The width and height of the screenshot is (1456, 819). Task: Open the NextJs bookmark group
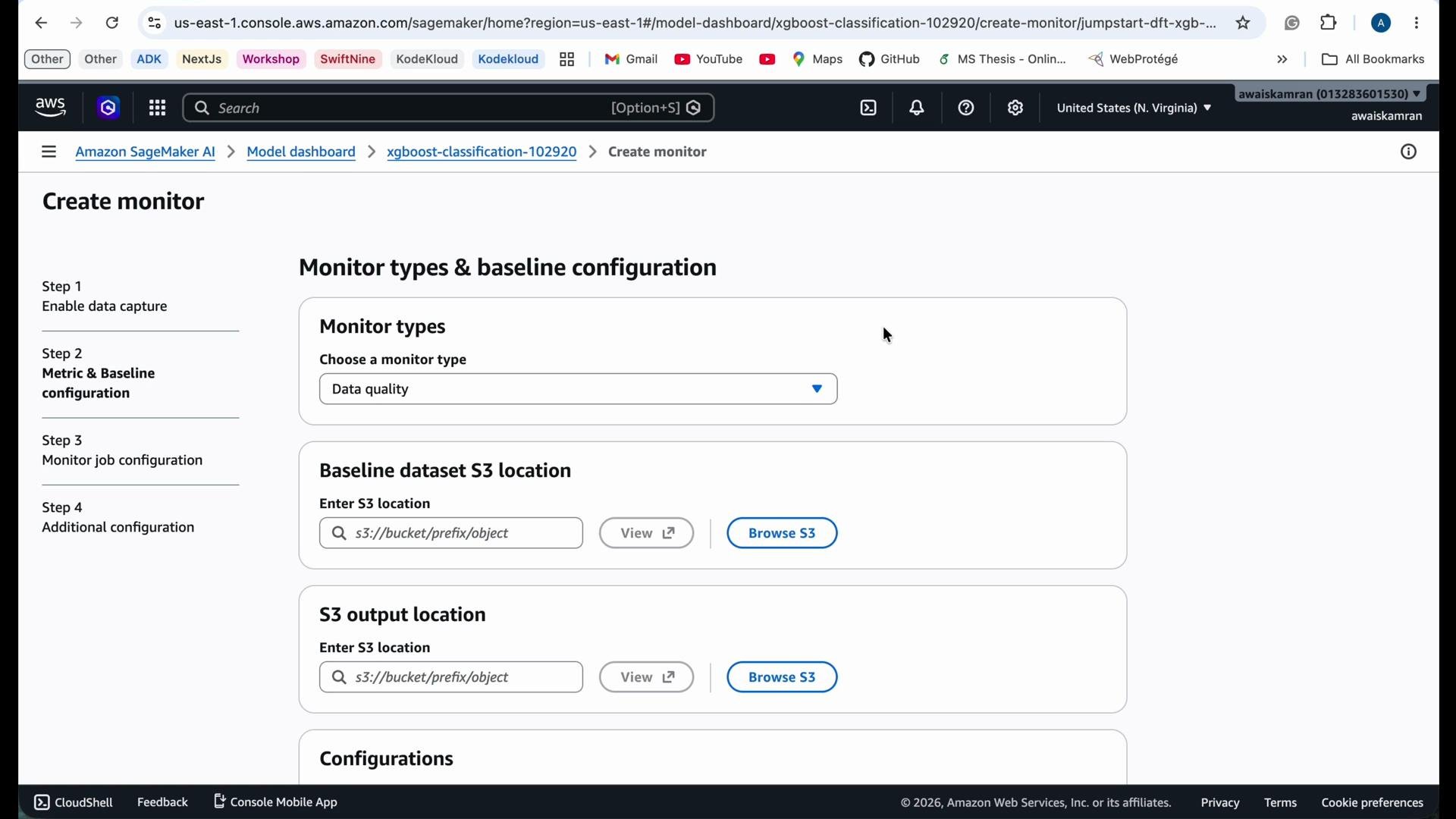pos(202,59)
